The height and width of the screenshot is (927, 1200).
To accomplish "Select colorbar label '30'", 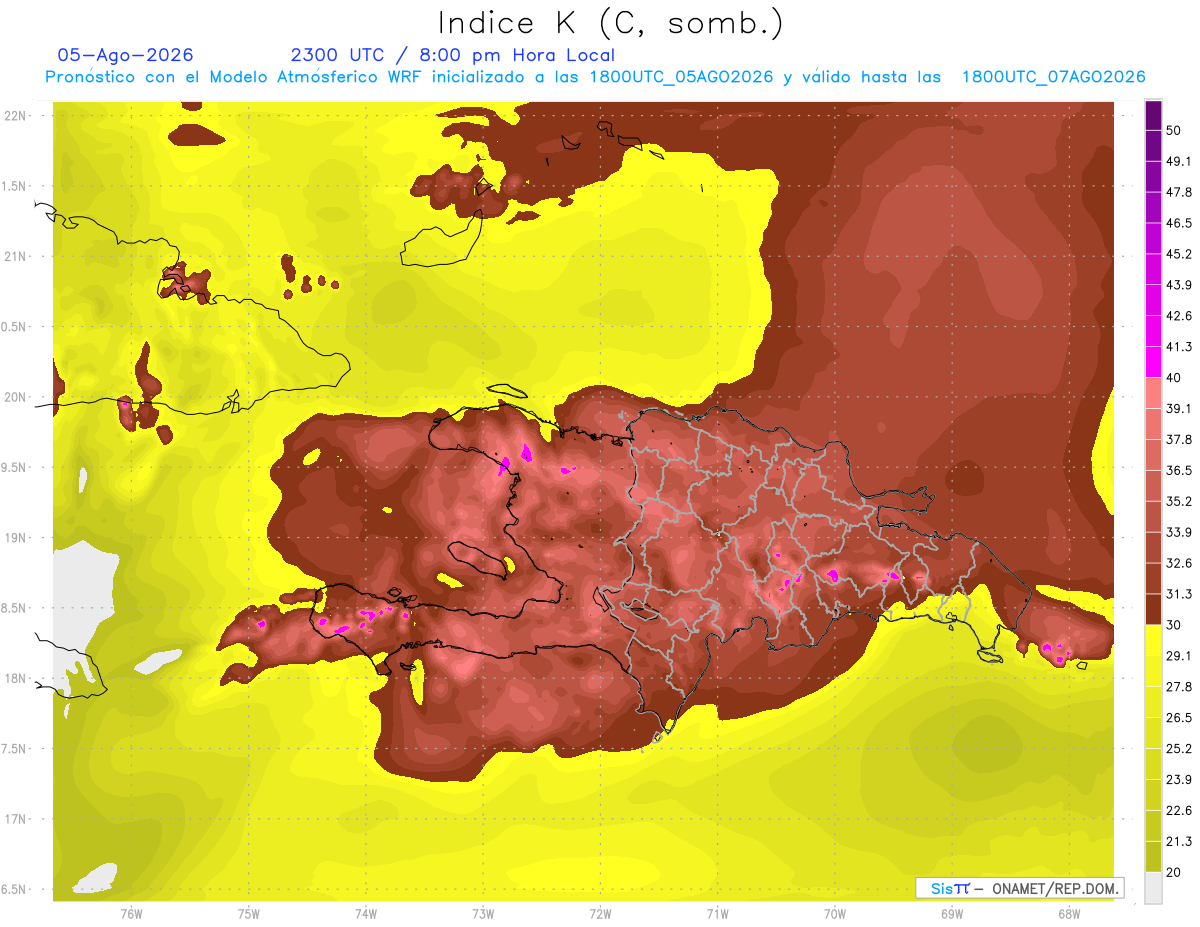I will (x=1175, y=625).
